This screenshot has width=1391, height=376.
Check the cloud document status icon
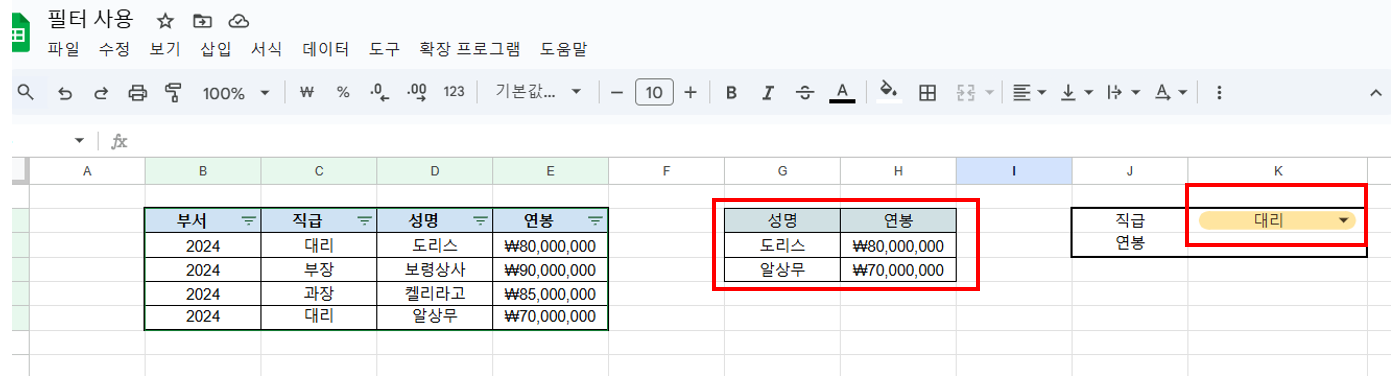click(238, 21)
